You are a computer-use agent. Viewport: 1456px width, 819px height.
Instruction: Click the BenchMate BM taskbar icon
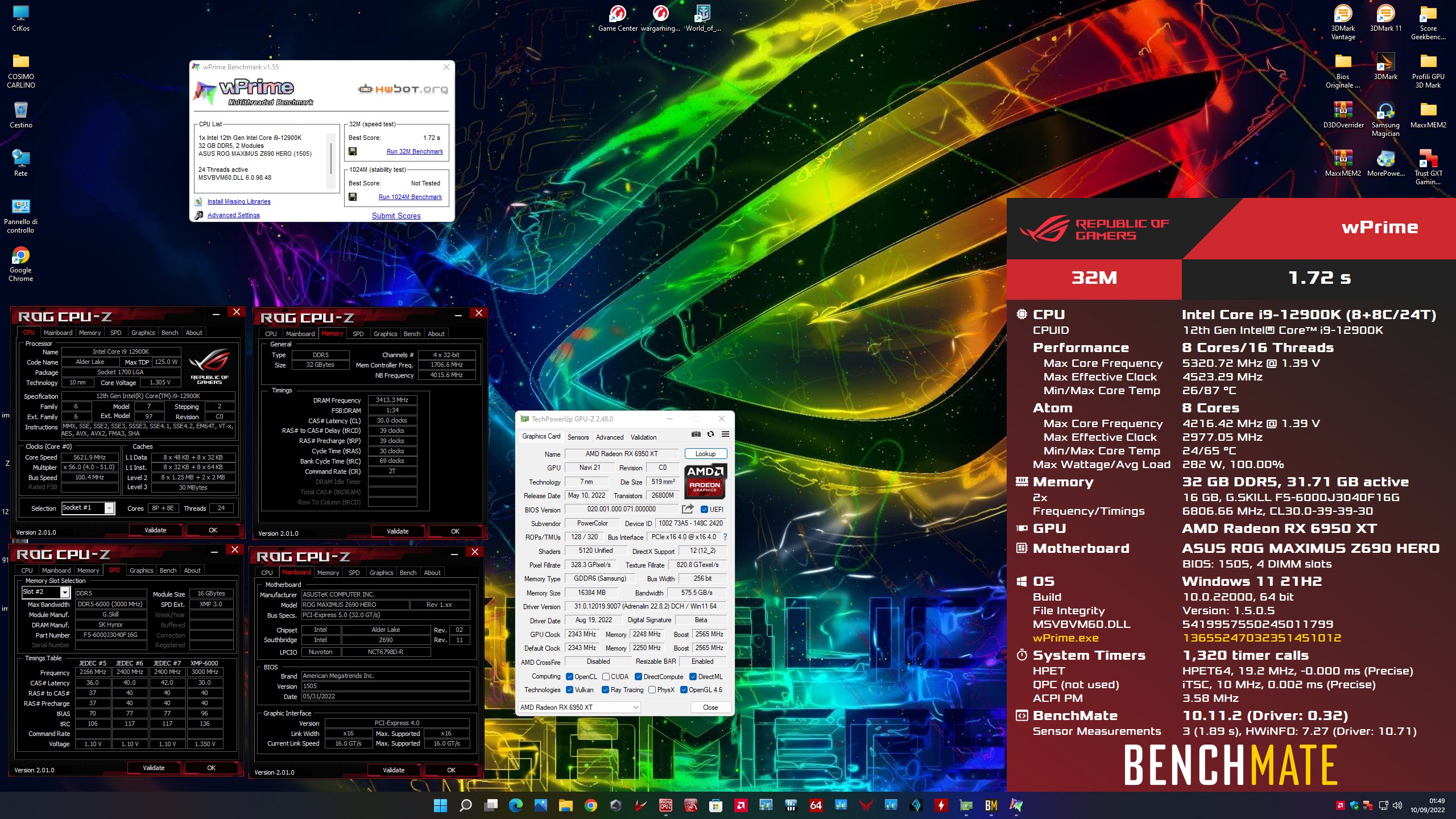coord(991,805)
